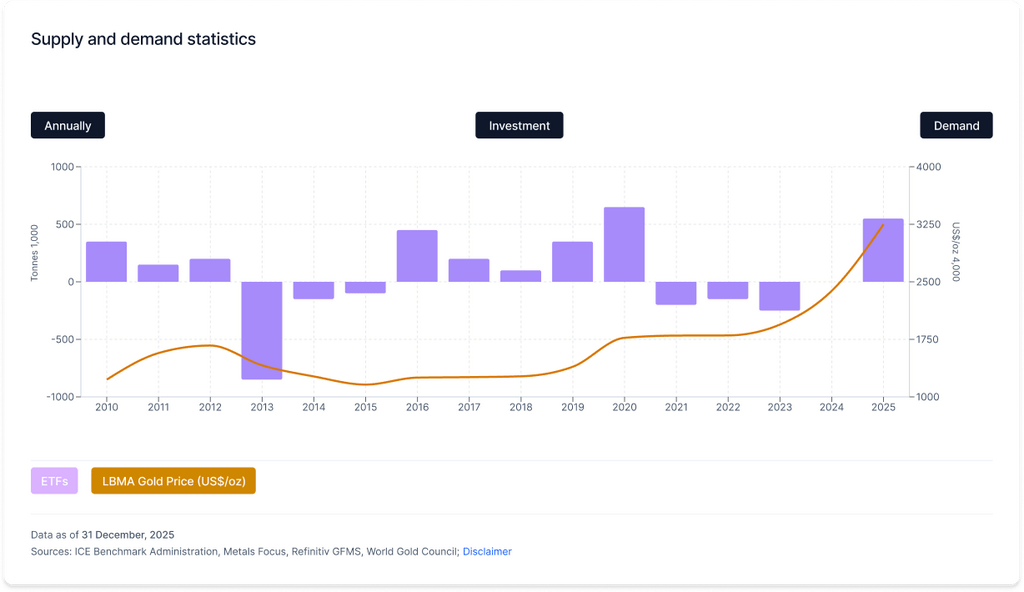Image resolution: width=1024 pixels, height=592 pixels.
Task: Click the 2015 x-axis label
Action: click(365, 407)
